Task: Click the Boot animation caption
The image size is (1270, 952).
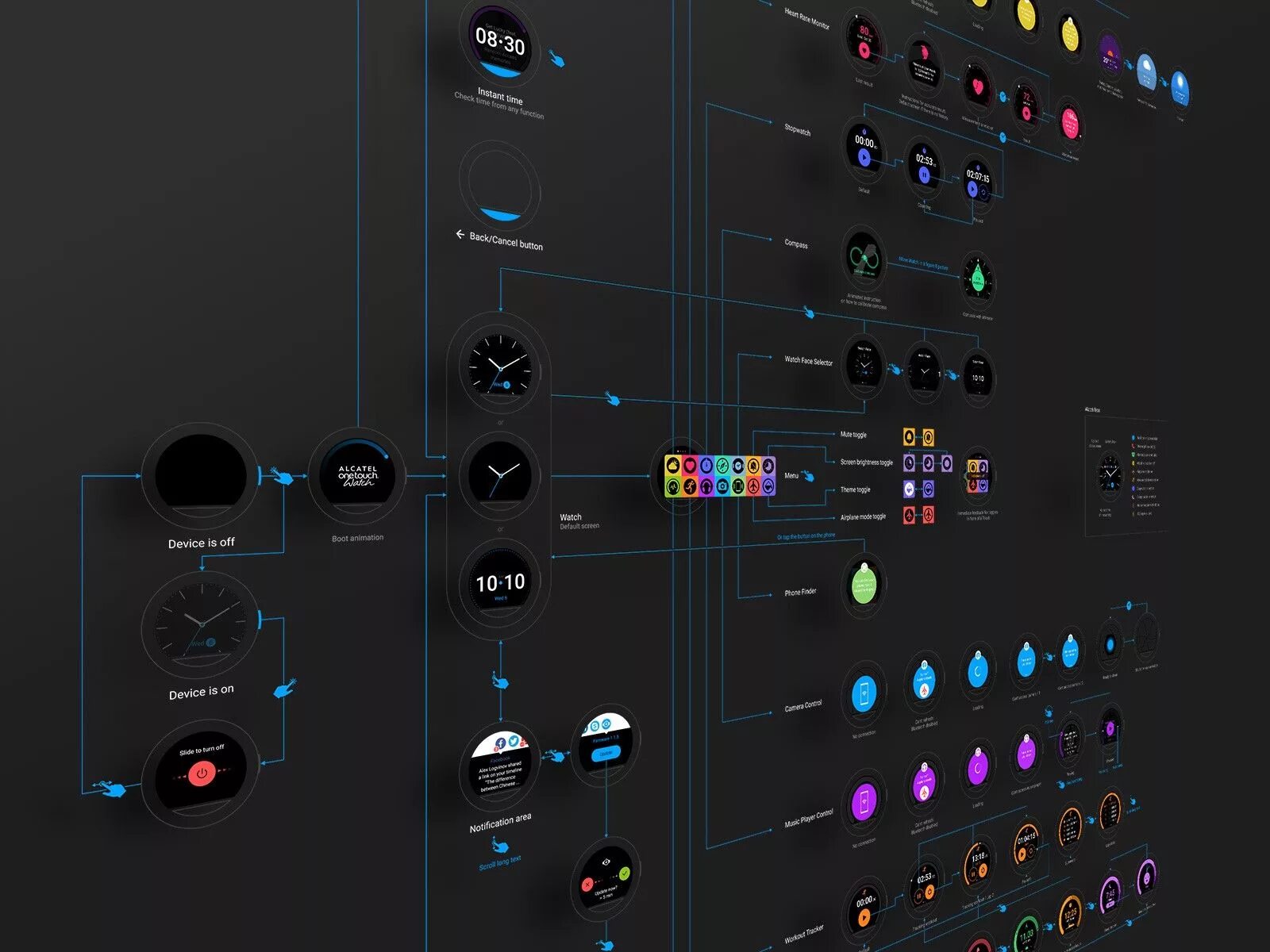Action: click(357, 538)
